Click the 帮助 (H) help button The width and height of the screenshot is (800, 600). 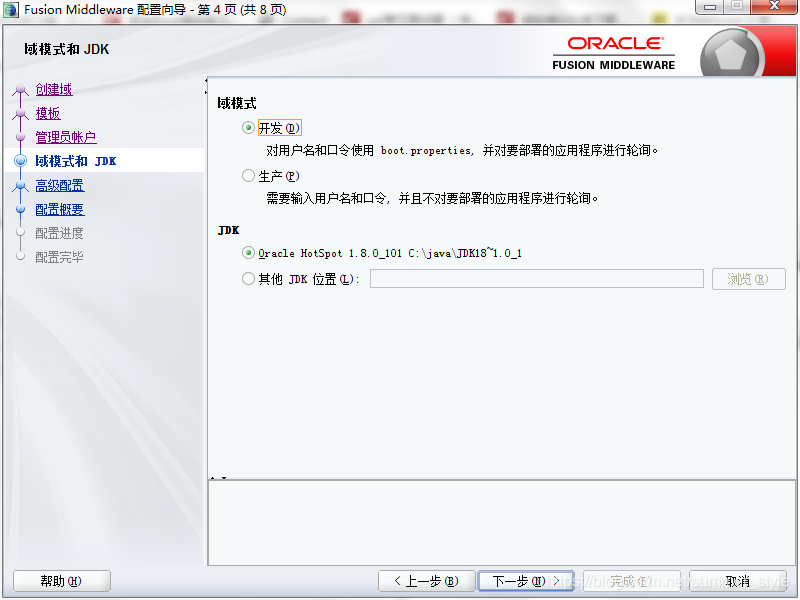point(62,581)
